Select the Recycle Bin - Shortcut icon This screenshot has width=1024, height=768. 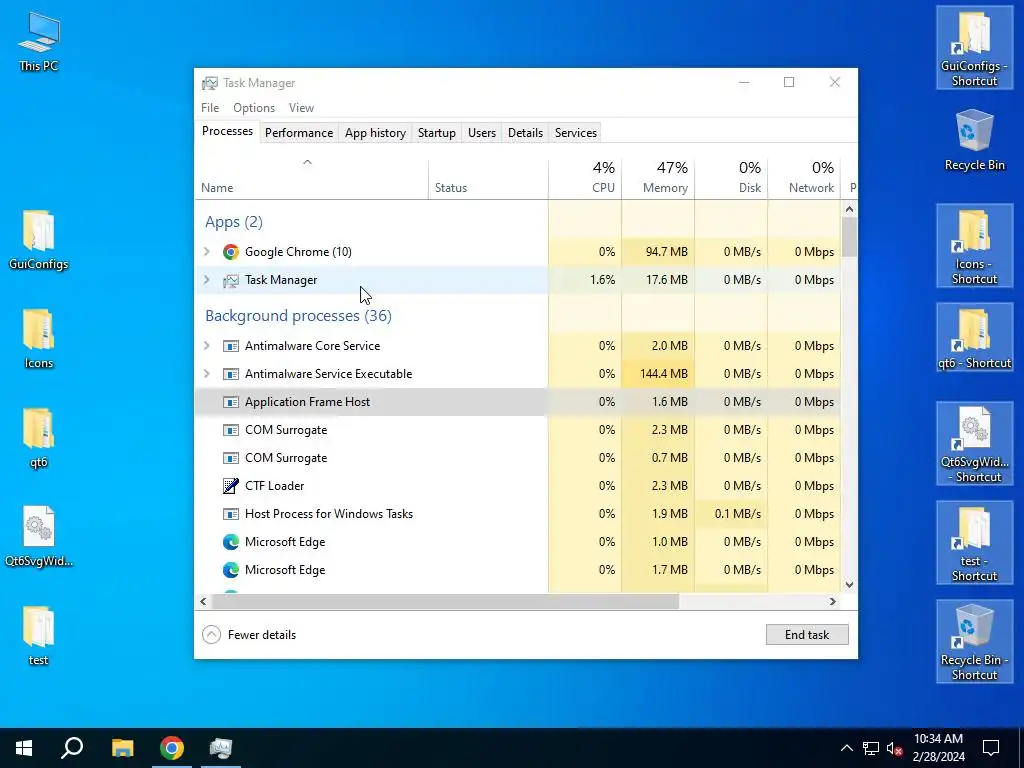click(x=974, y=641)
